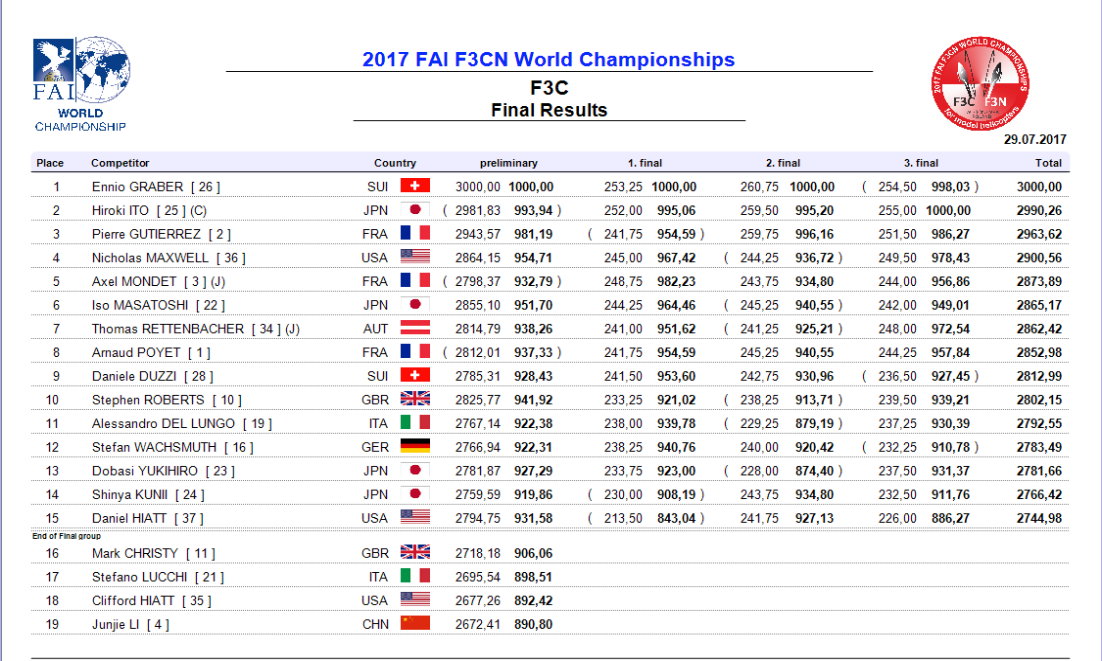Click Ennio GRABER's total score 3000,00
This screenshot has height=661, width=1103.
[x=1041, y=187]
